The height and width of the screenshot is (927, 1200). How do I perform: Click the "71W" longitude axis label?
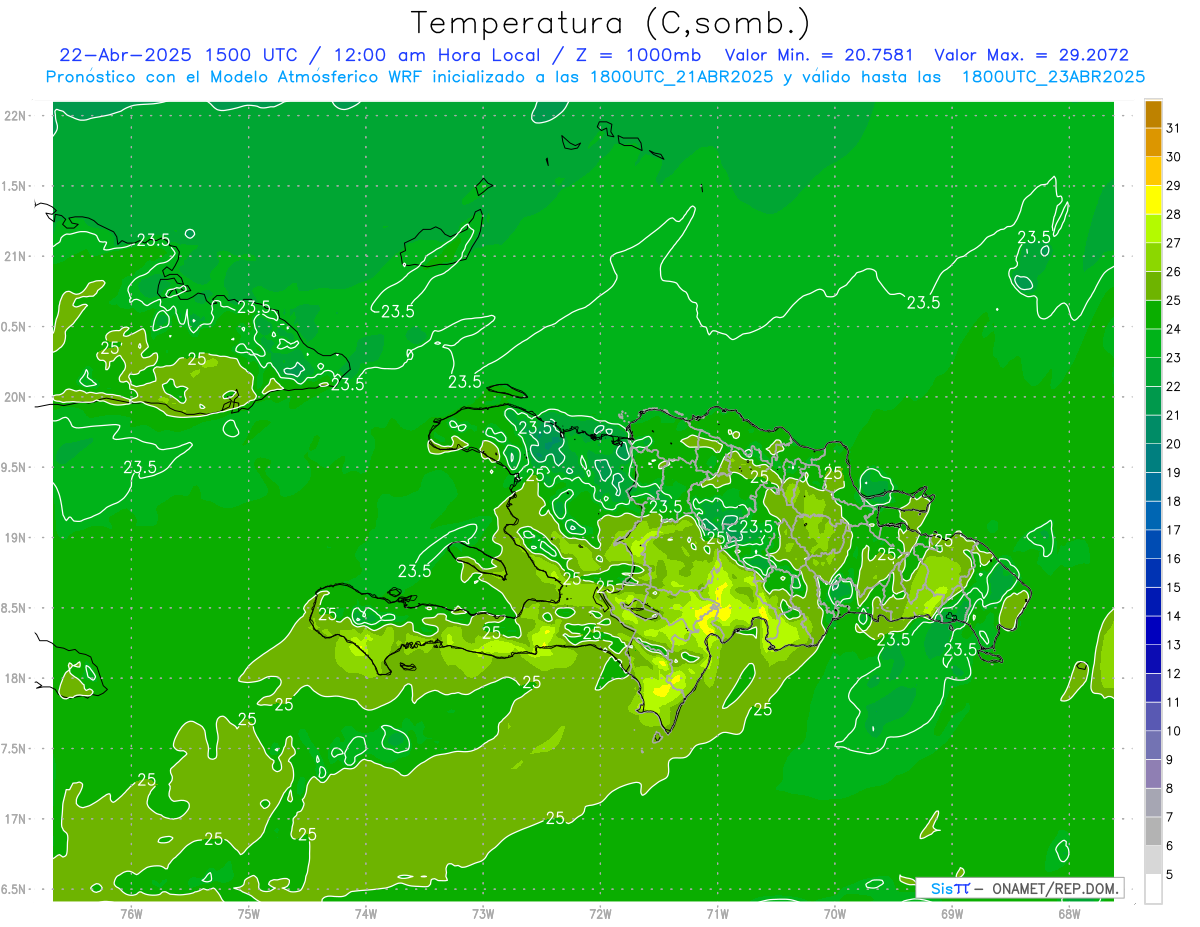point(717,913)
